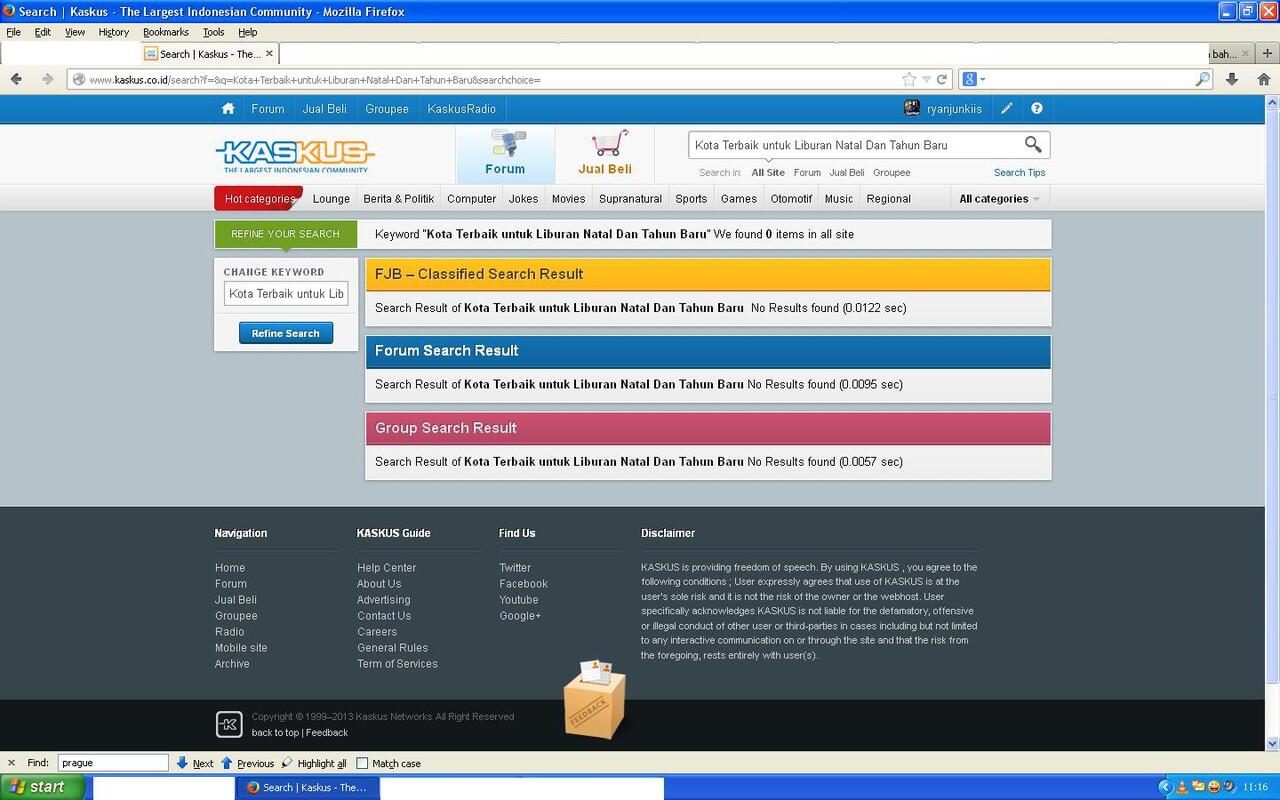Toggle Match case checkbox
Viewport: 1280px width, 800px height.
(x=362, y=763)
